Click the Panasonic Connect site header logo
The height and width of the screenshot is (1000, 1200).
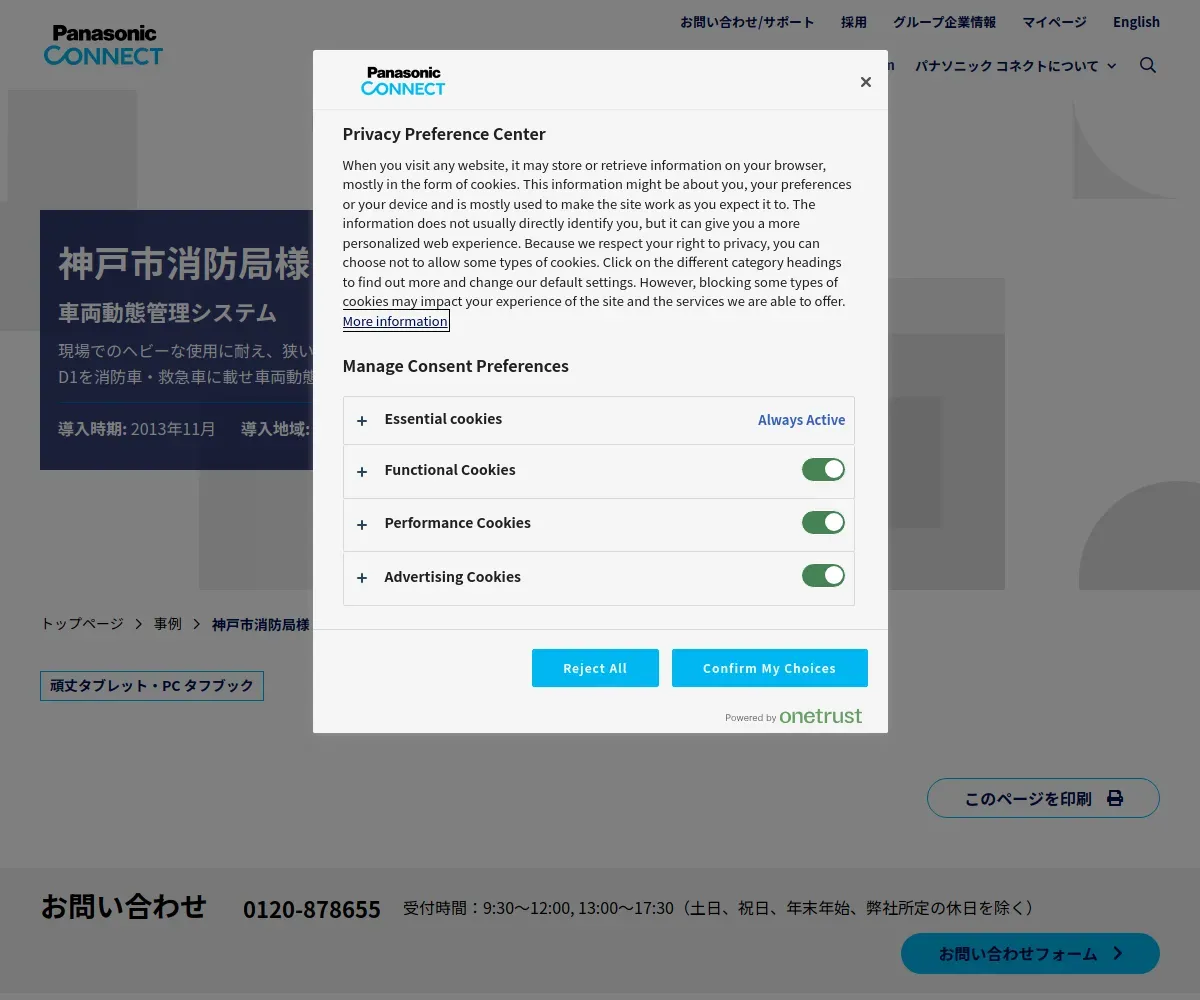click(103, 46)
